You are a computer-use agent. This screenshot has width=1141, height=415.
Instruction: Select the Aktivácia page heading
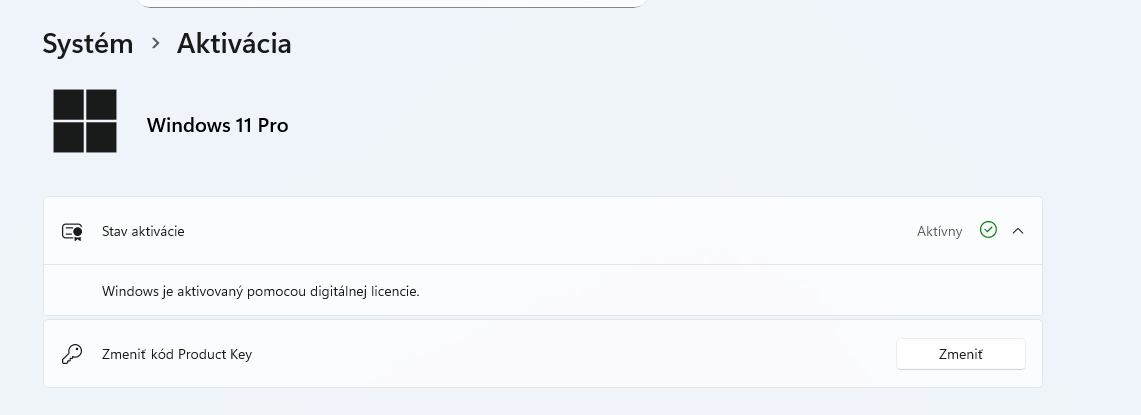point(234,44)
